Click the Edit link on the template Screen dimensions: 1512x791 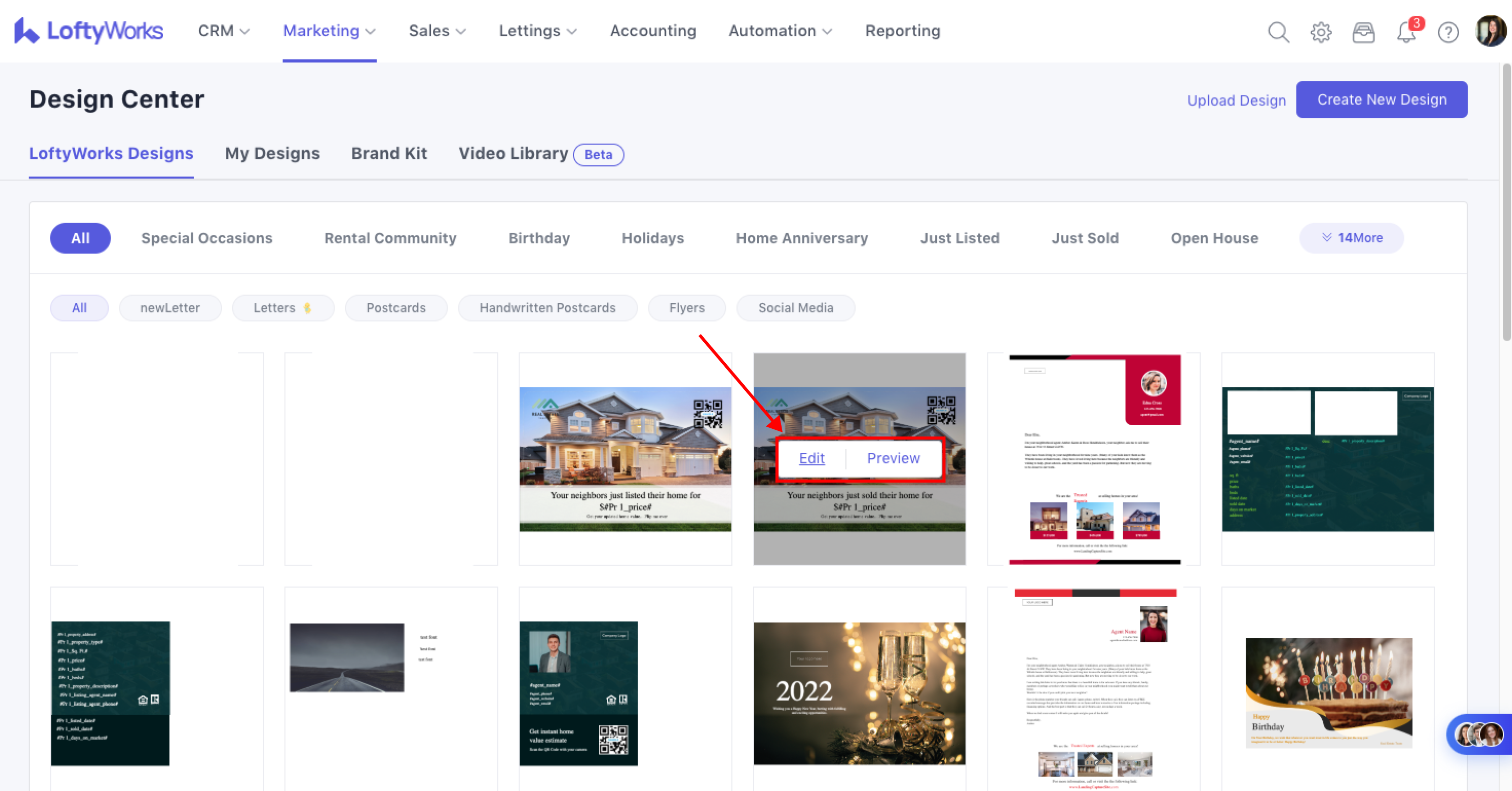pos(811,458)
